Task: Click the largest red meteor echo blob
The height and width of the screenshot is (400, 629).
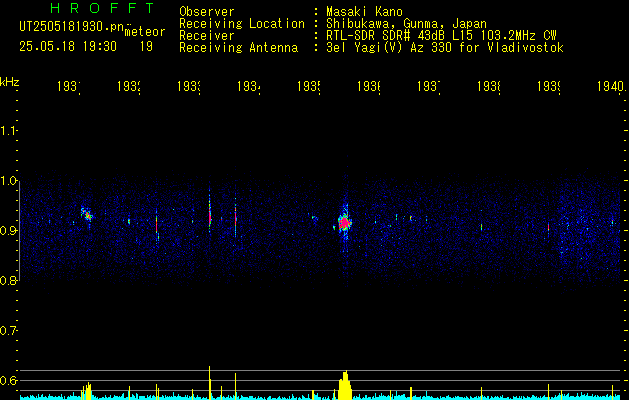Action: [x=344, y=223]
